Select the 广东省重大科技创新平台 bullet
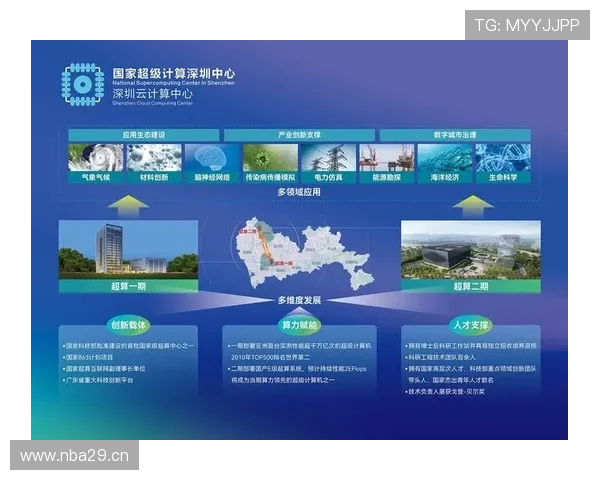The height and width of the screenshot is (480, 600). [98, 380]
